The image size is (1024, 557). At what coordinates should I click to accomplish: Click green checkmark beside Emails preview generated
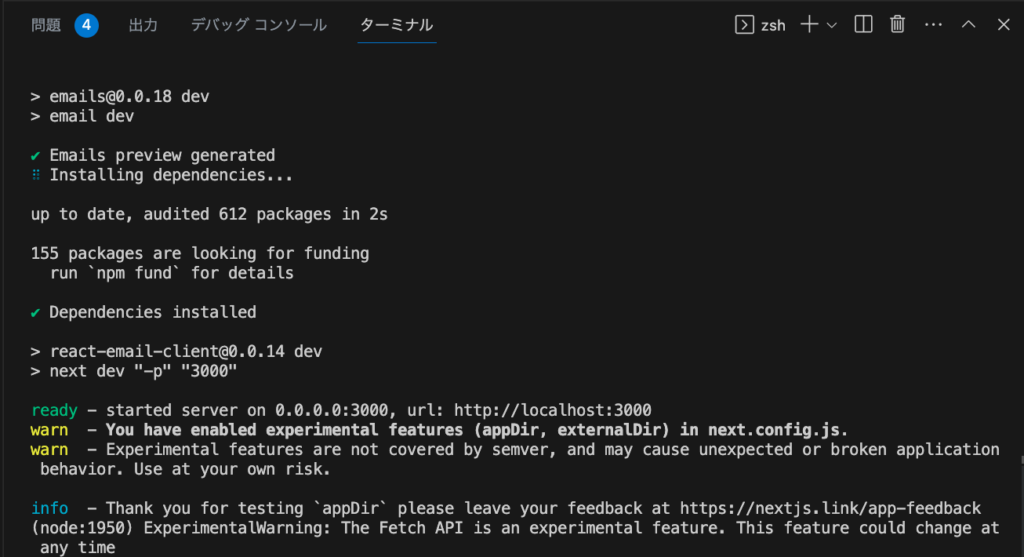[35, 155]
